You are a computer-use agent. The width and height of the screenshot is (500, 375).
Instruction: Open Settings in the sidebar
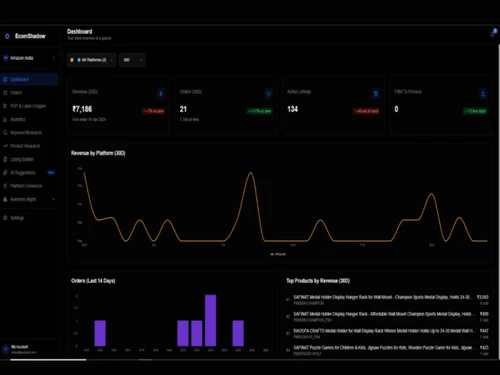click(29, 218)
